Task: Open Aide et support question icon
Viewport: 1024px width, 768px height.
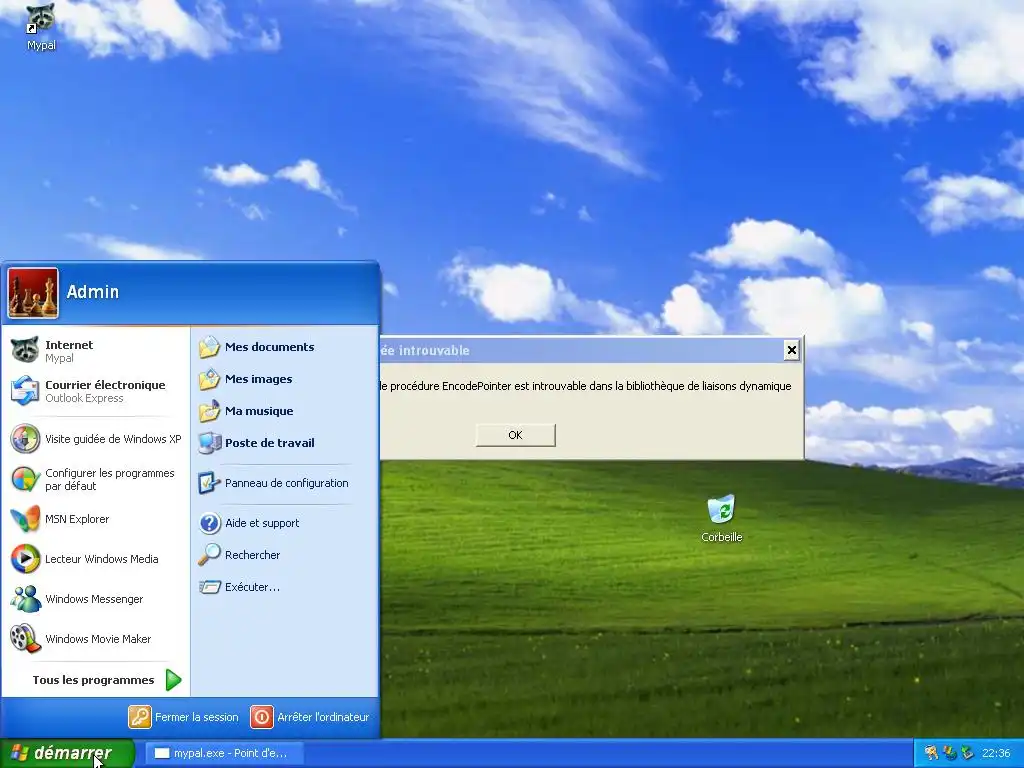Action: [209, 523]
